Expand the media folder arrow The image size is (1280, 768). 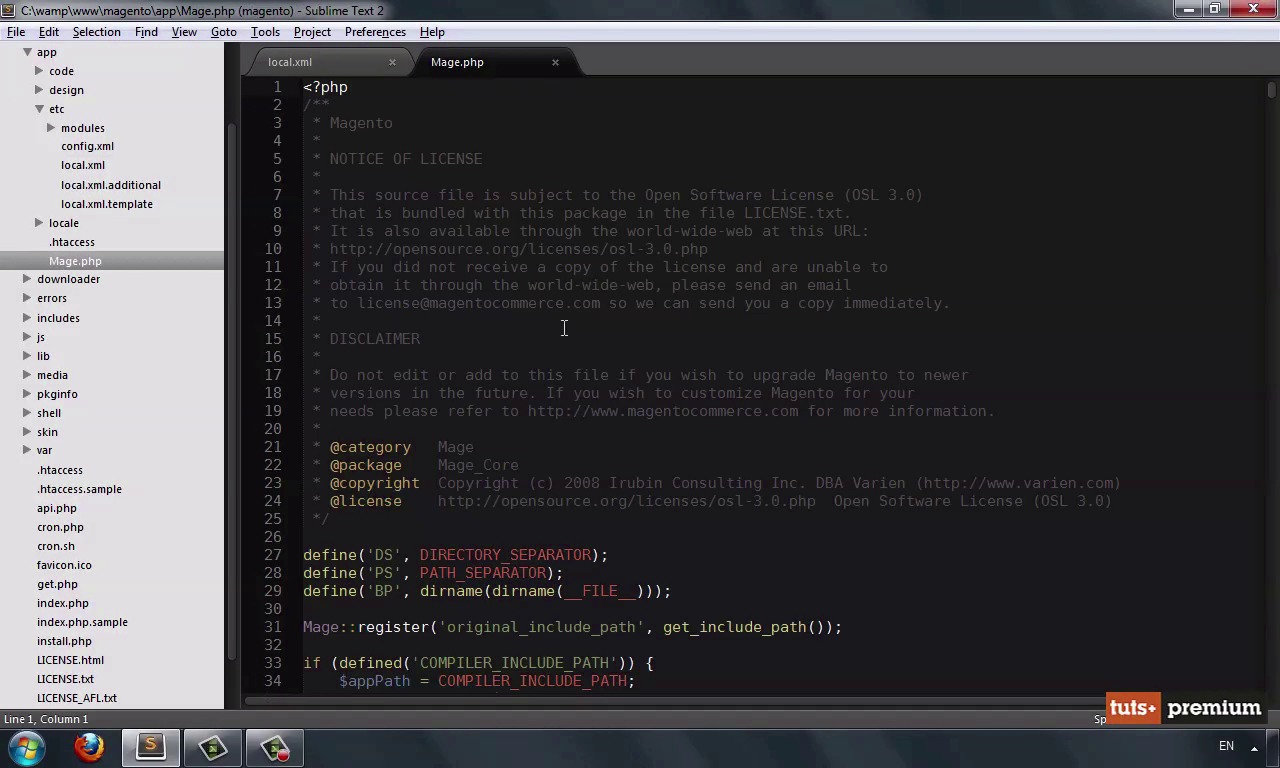[x=27, y=375]
